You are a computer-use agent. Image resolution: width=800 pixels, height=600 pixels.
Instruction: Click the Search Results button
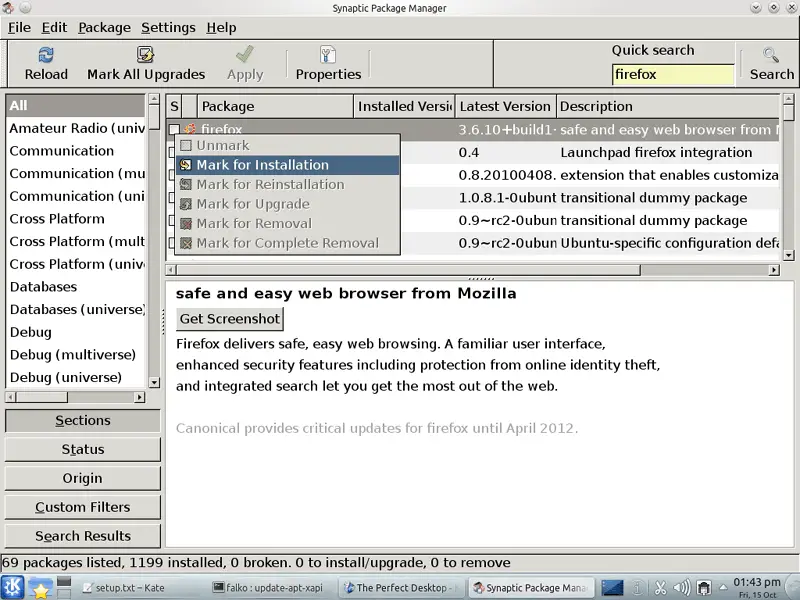[x=83, y=536]
